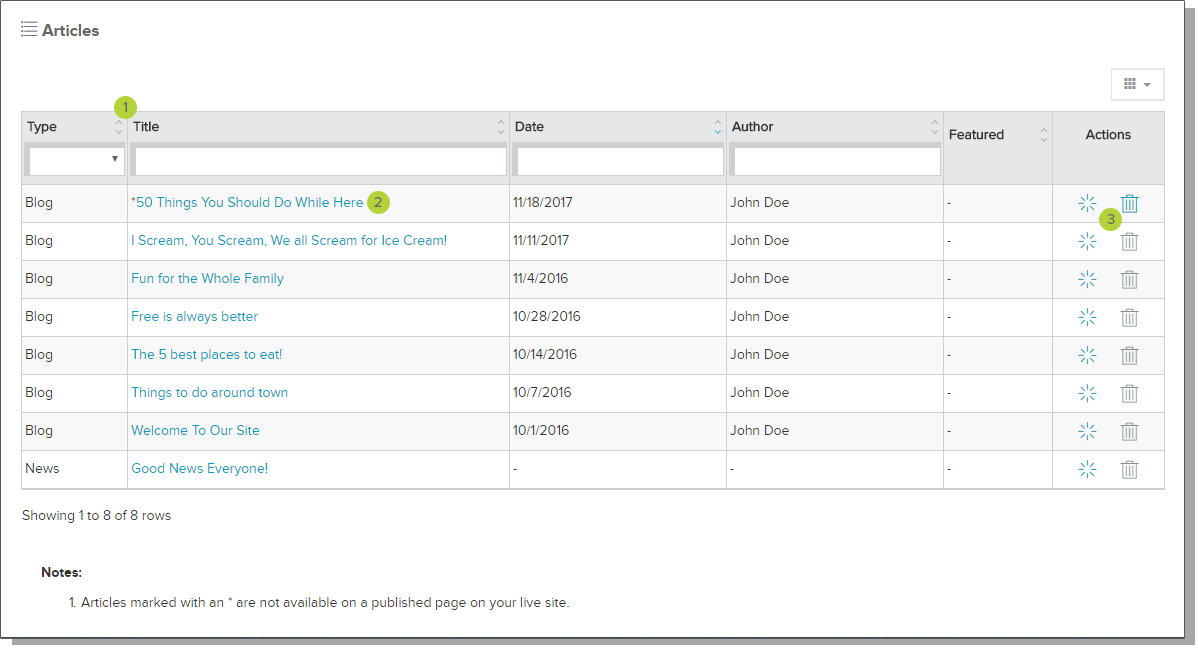The height and width of the screenshot is (652, 1198).
Task: Sort articles by Author column header
Action: pos(753,127)
